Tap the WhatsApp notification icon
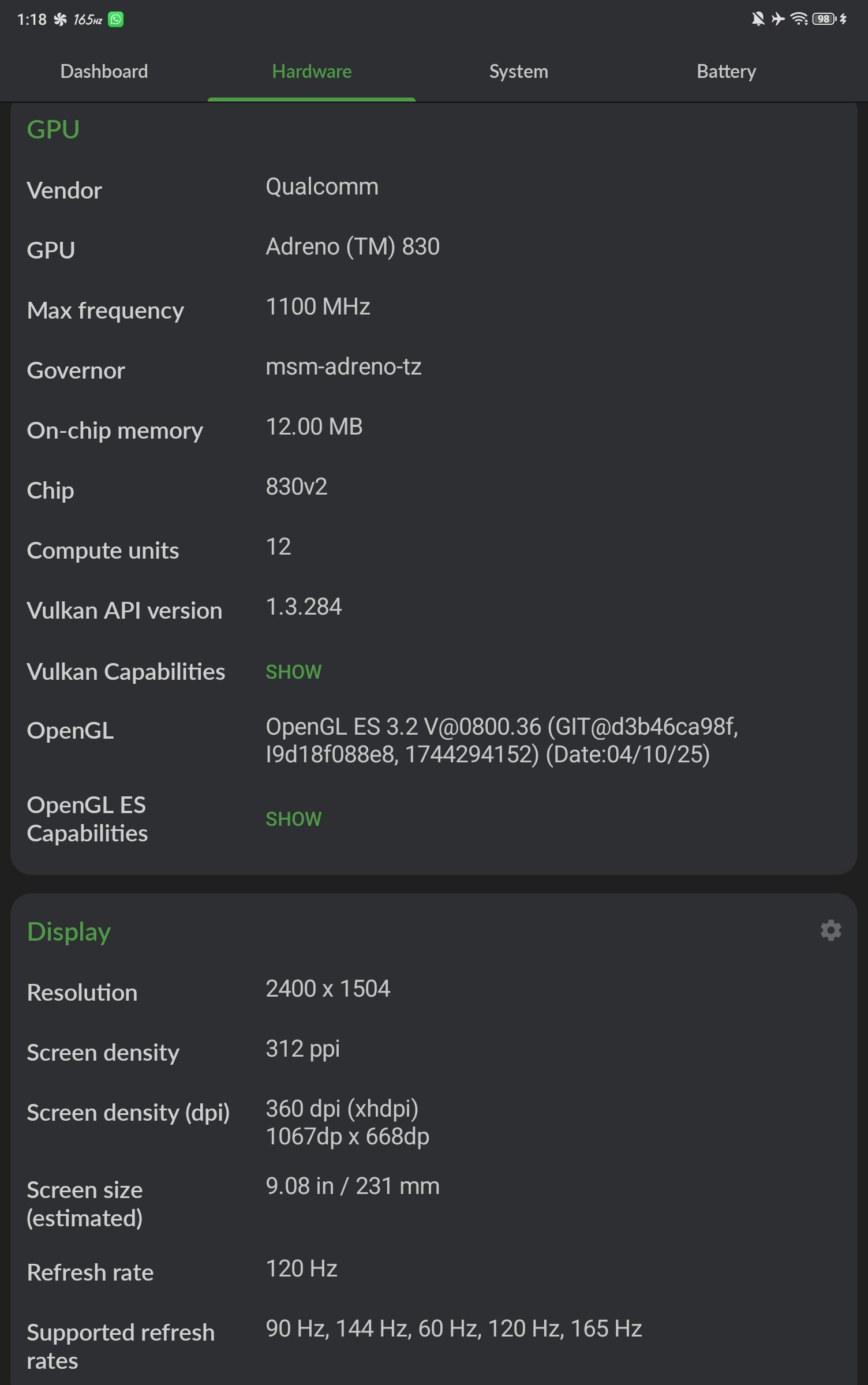The height and width of the screenshot is (1385, 868). [116, 20]
